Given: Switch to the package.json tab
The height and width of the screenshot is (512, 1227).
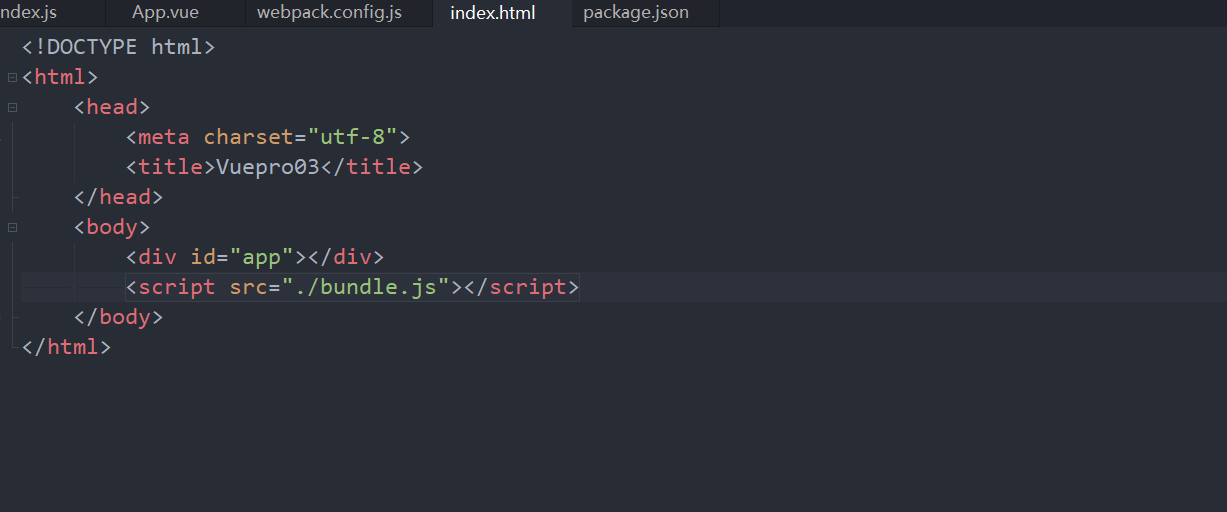Looking at the screenshot, I should (x=636, y=13).
